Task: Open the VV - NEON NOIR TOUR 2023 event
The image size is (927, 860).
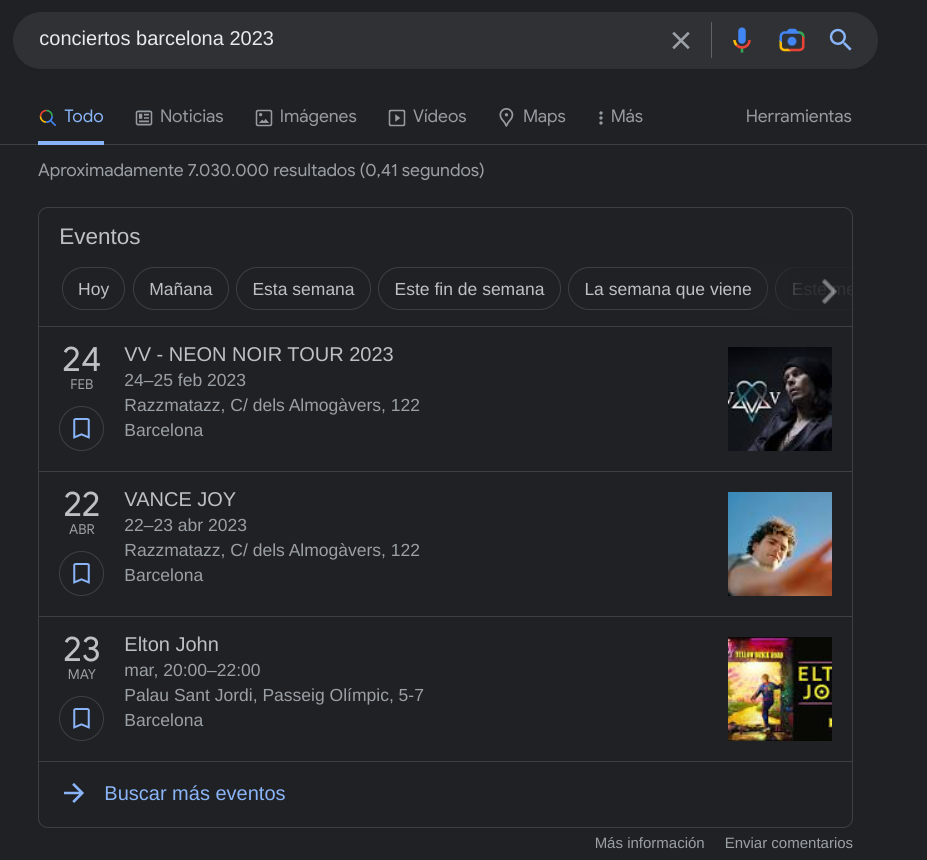Action: (x=259, y=355)
